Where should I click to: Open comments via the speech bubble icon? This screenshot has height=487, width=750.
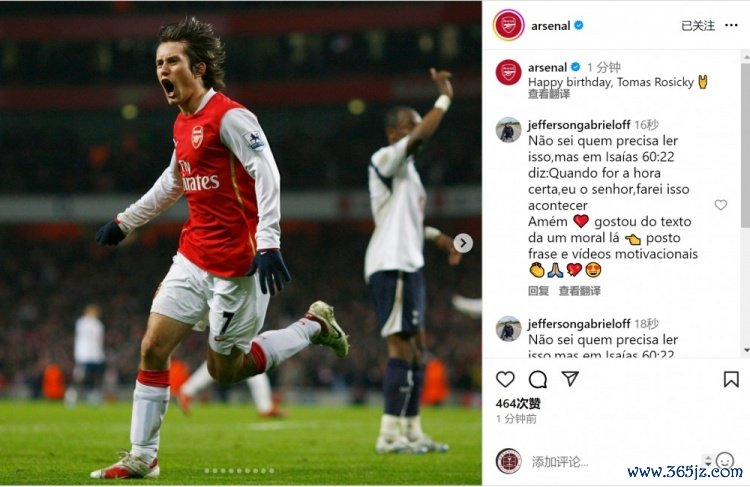click(538, 379)
